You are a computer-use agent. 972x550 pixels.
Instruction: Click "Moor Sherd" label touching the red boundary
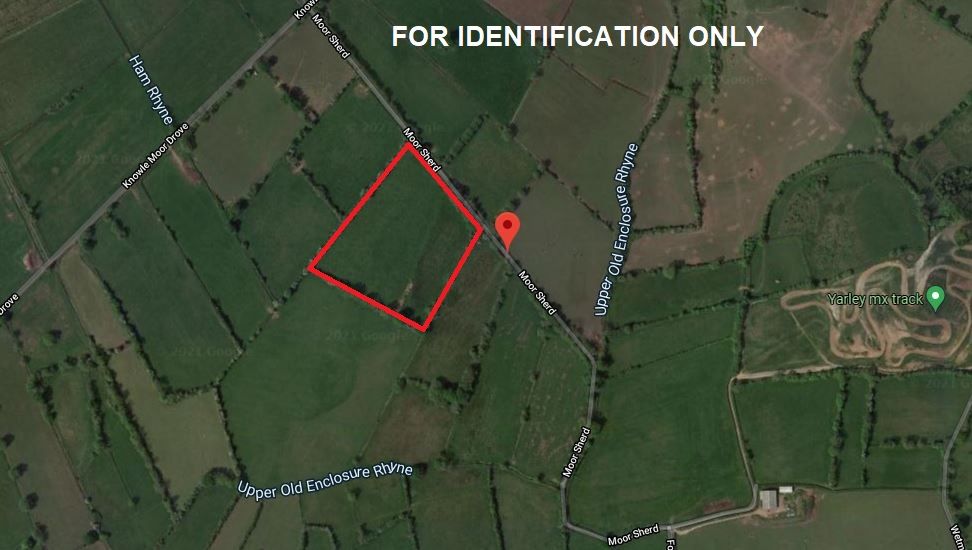tap(422, 149)
